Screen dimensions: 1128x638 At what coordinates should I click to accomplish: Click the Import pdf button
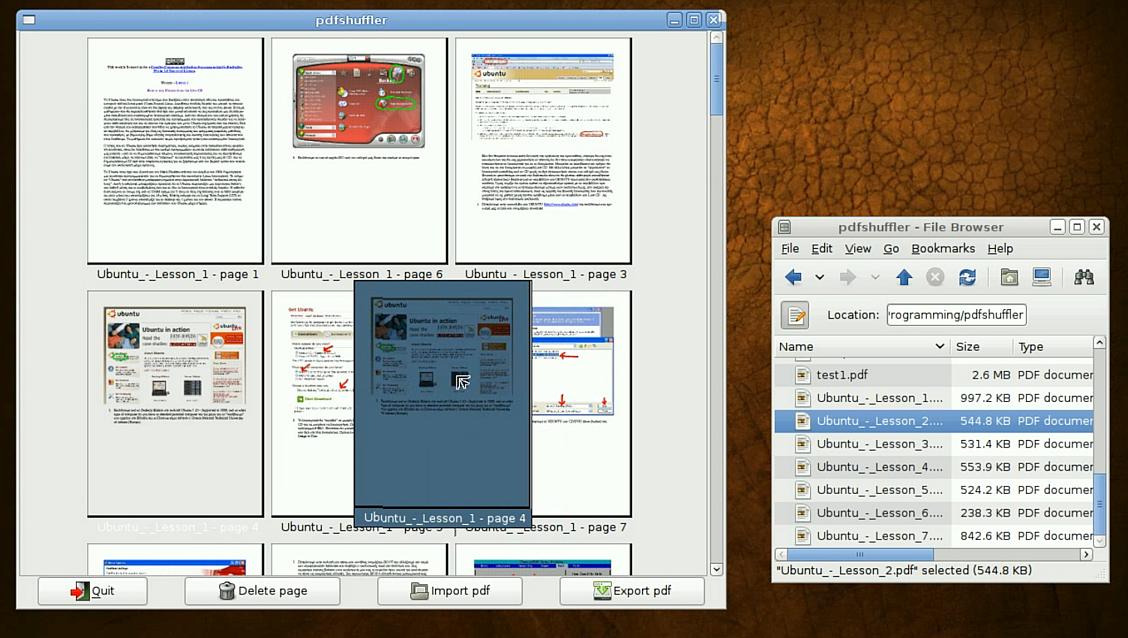point(450,591)
